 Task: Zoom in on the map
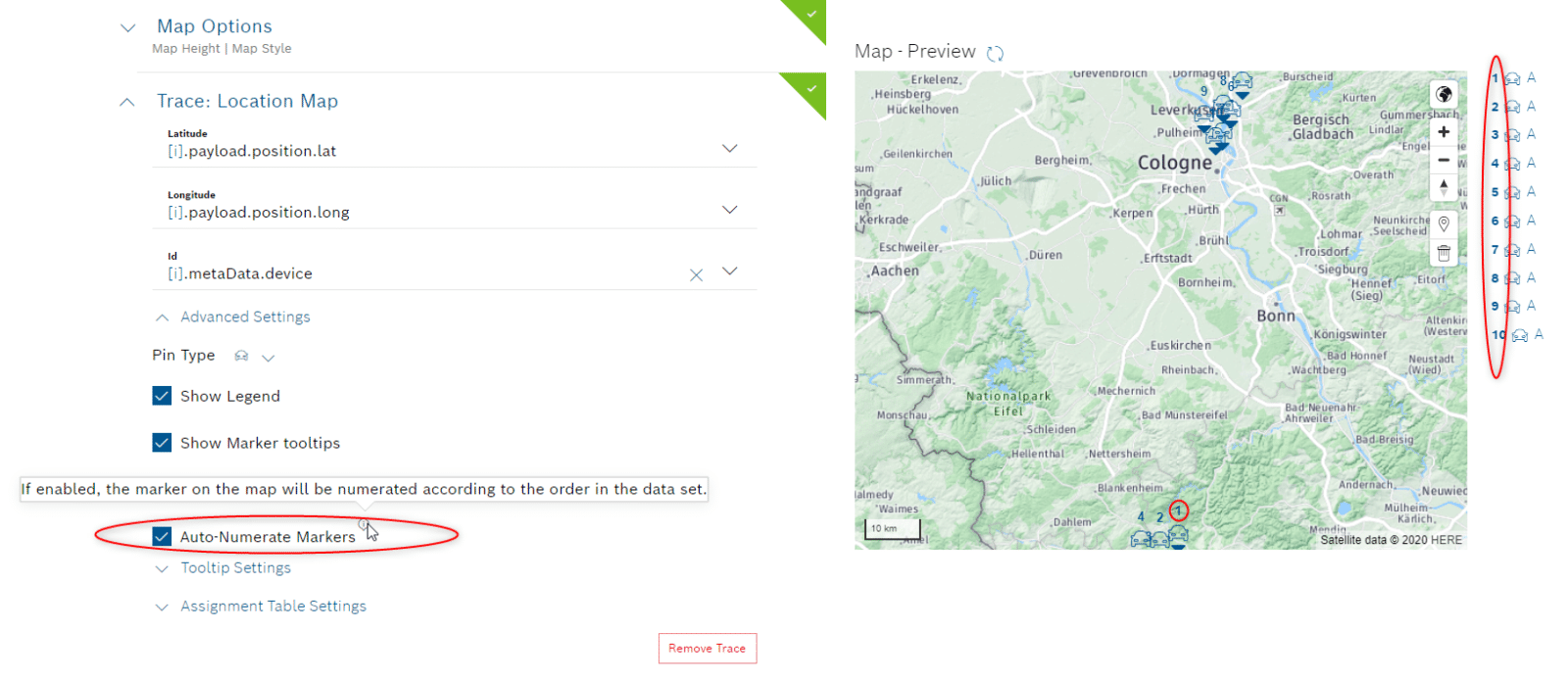(1443, 132)
